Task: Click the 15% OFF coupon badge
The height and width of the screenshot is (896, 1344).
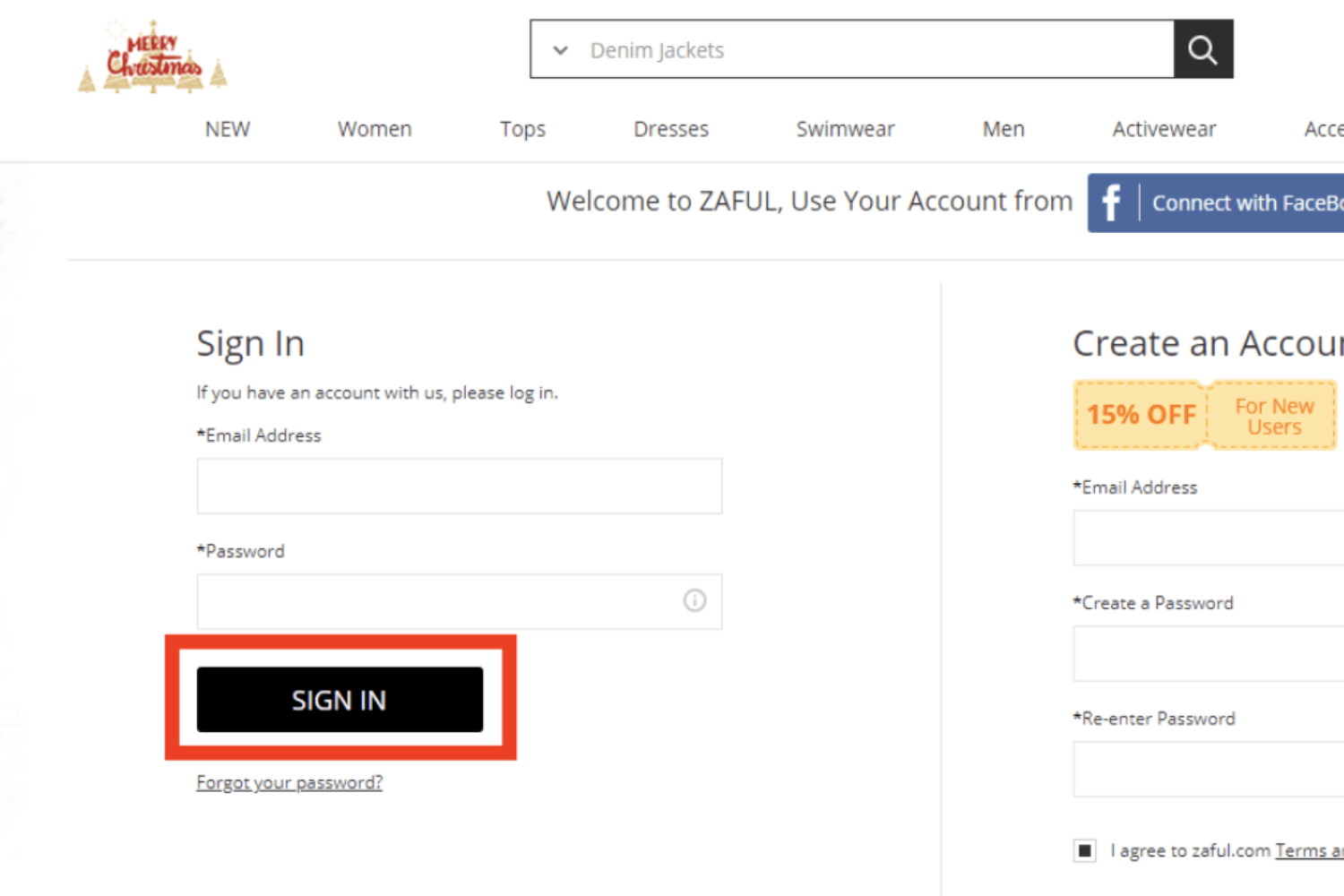Action: click(x=1140, y=414)
